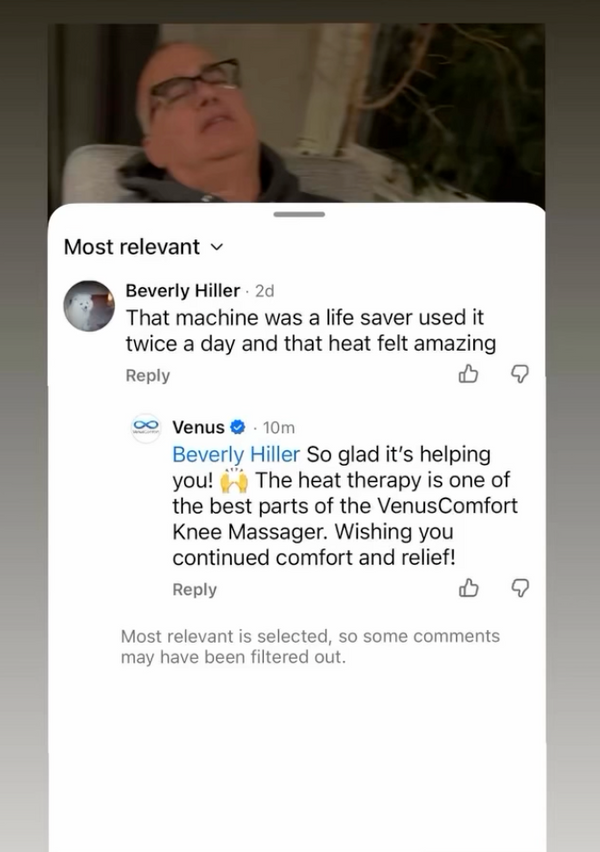Click the 2d timestamp on Beverly's comment
The width and height of the screenshot is (600, 852).
(x=265, y=291)
